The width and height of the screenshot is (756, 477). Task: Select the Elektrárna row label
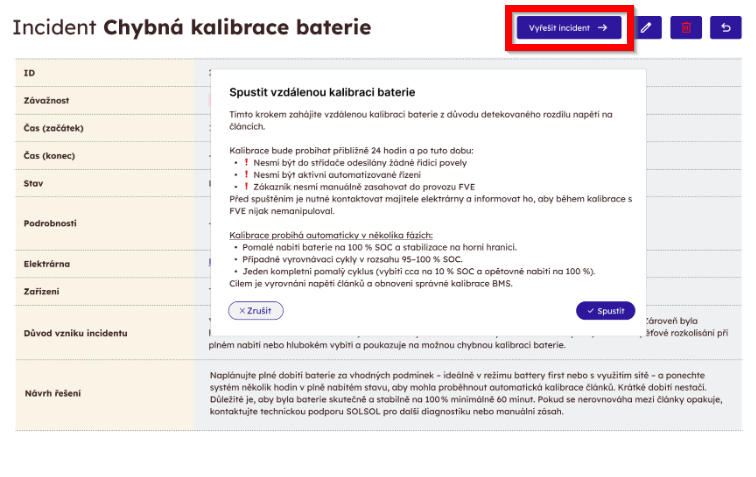47,264
